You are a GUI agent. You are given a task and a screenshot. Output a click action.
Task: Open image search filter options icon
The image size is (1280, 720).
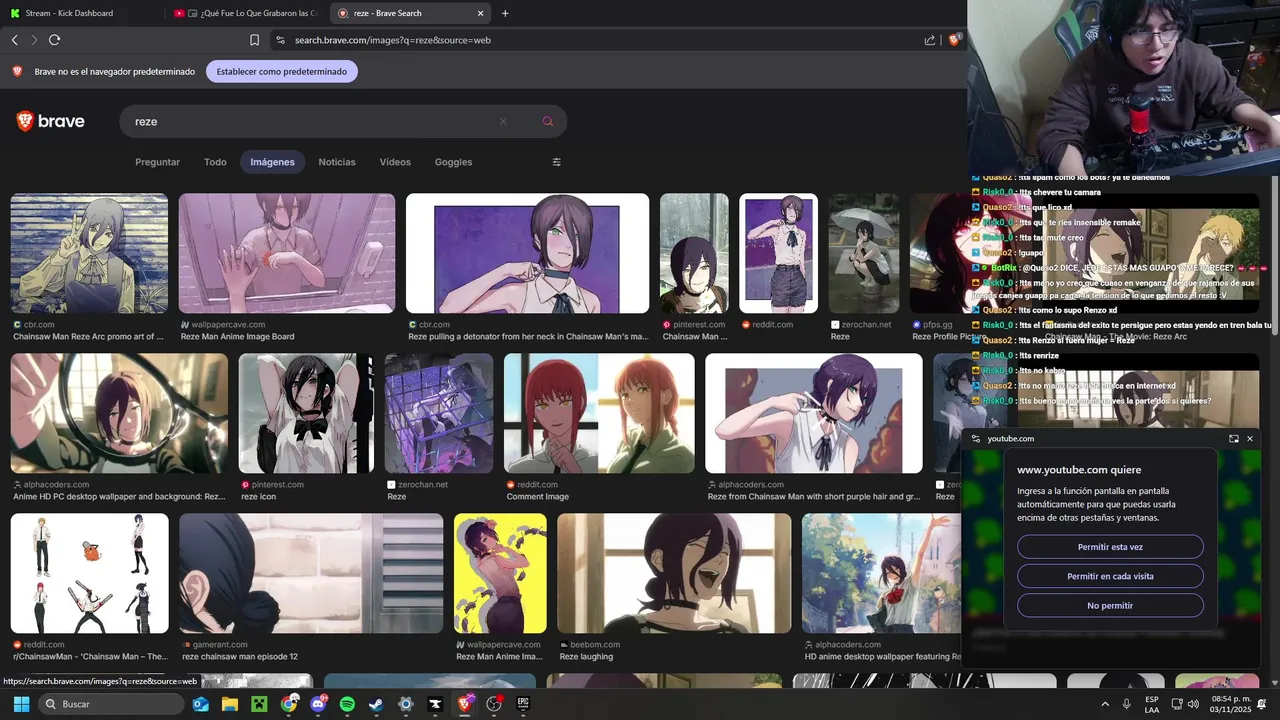[x=557, y=162]
